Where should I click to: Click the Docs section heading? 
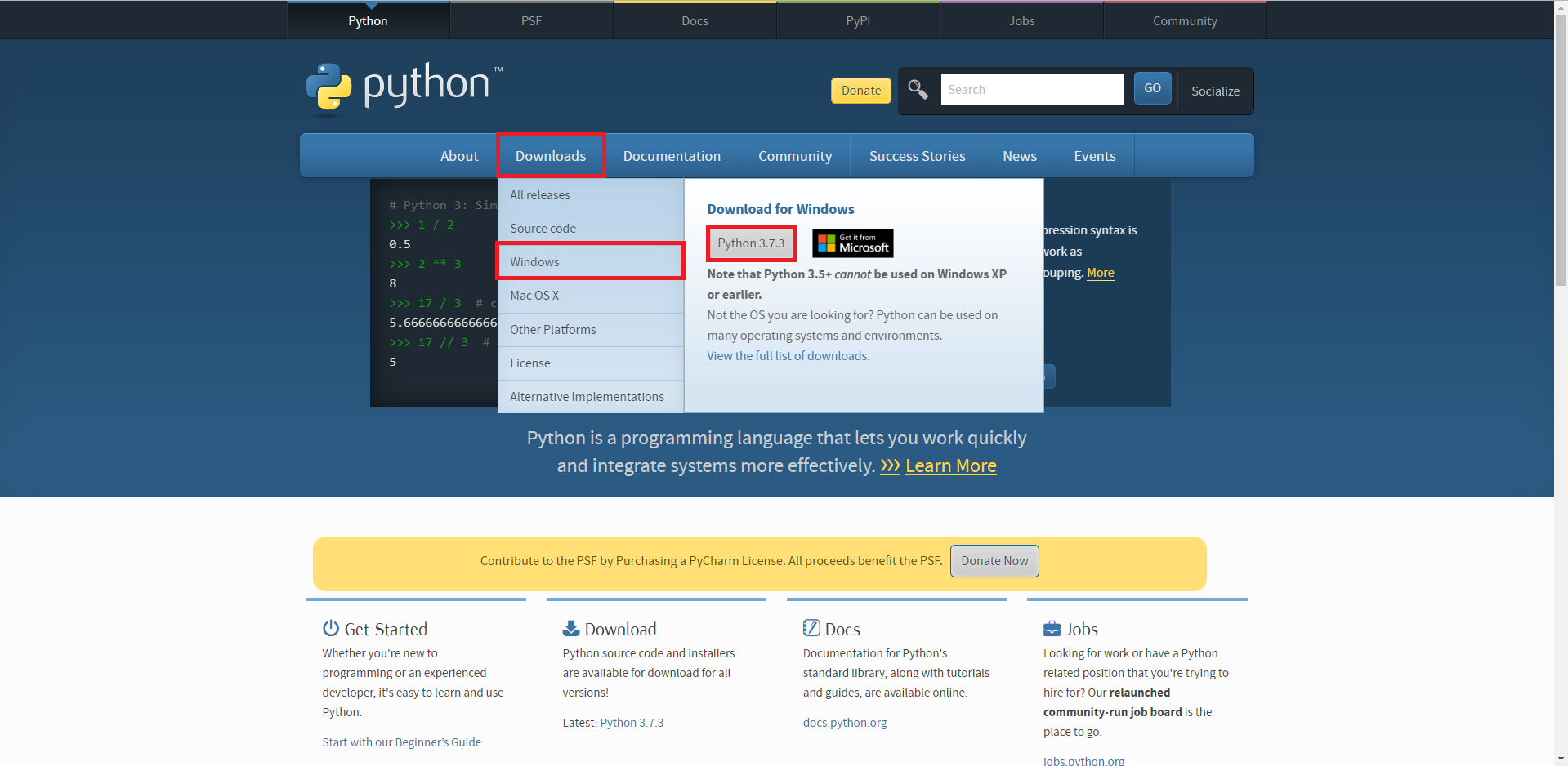[x=842, y=629]
